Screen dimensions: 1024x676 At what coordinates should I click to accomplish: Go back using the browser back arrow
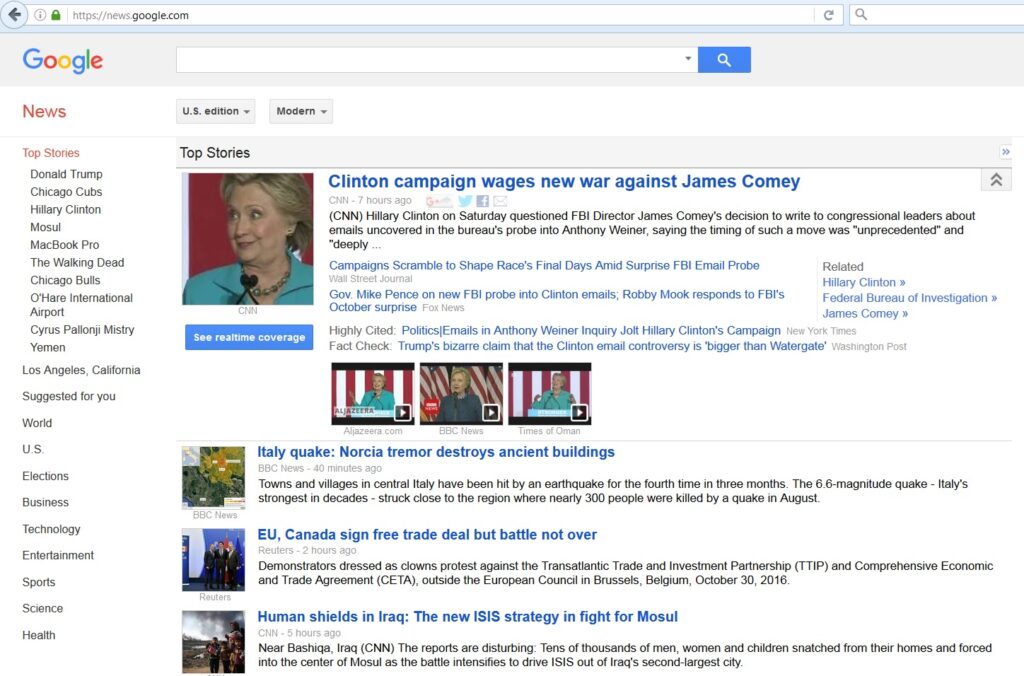[x=14, y=14]
